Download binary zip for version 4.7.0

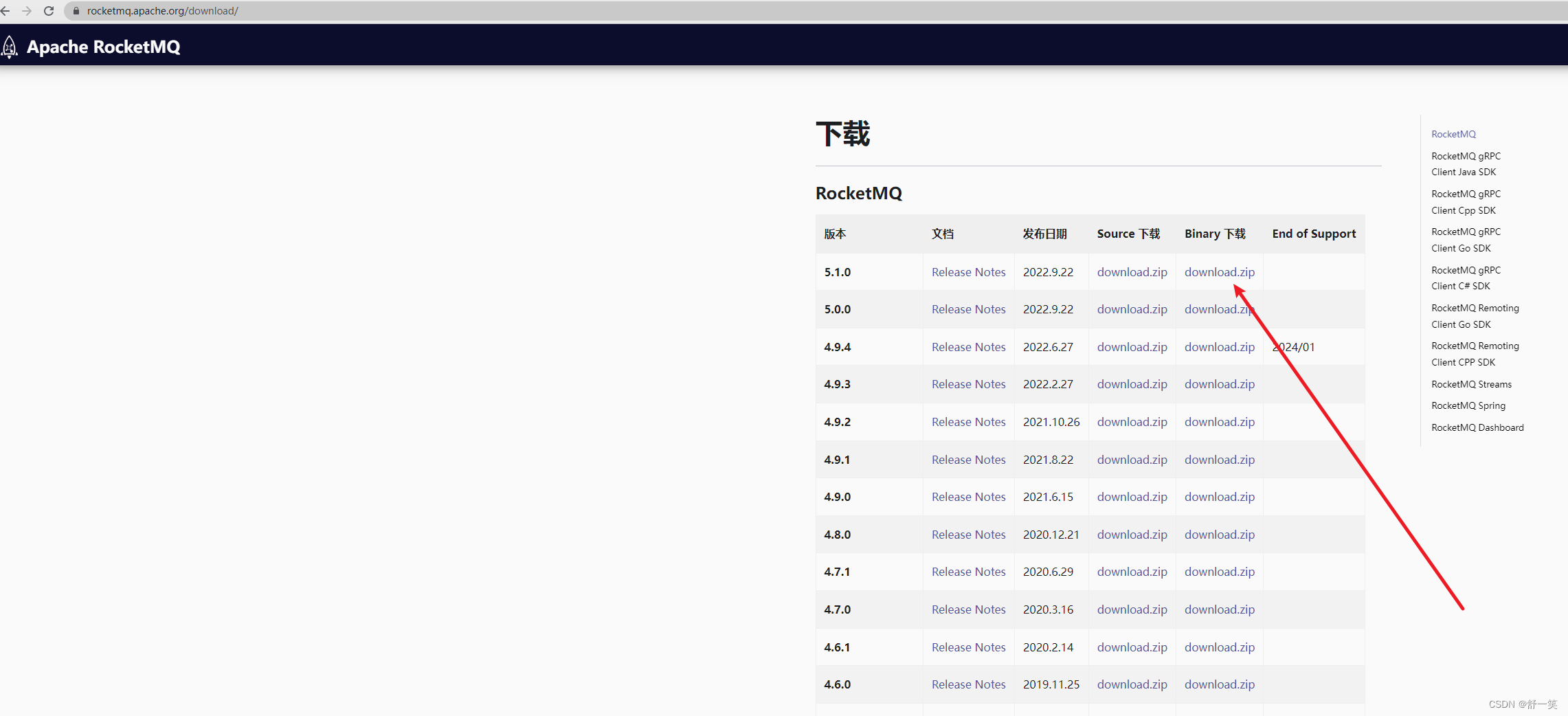tap(1219, 609)
